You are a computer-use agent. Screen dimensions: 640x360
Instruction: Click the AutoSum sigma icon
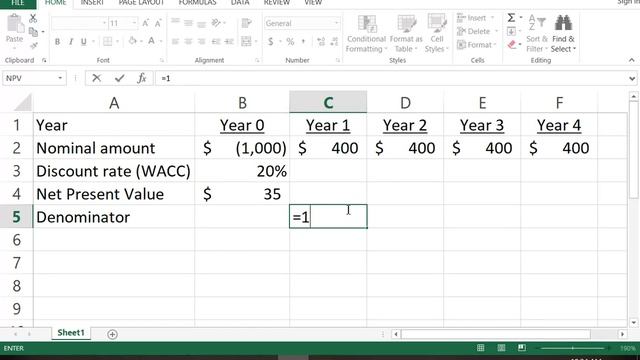click(511, 18)
